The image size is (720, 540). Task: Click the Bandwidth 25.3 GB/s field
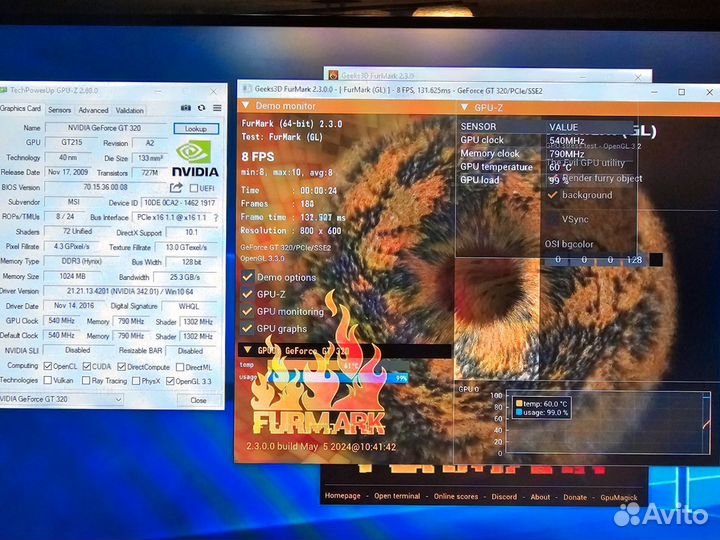(x=185, y=277)
